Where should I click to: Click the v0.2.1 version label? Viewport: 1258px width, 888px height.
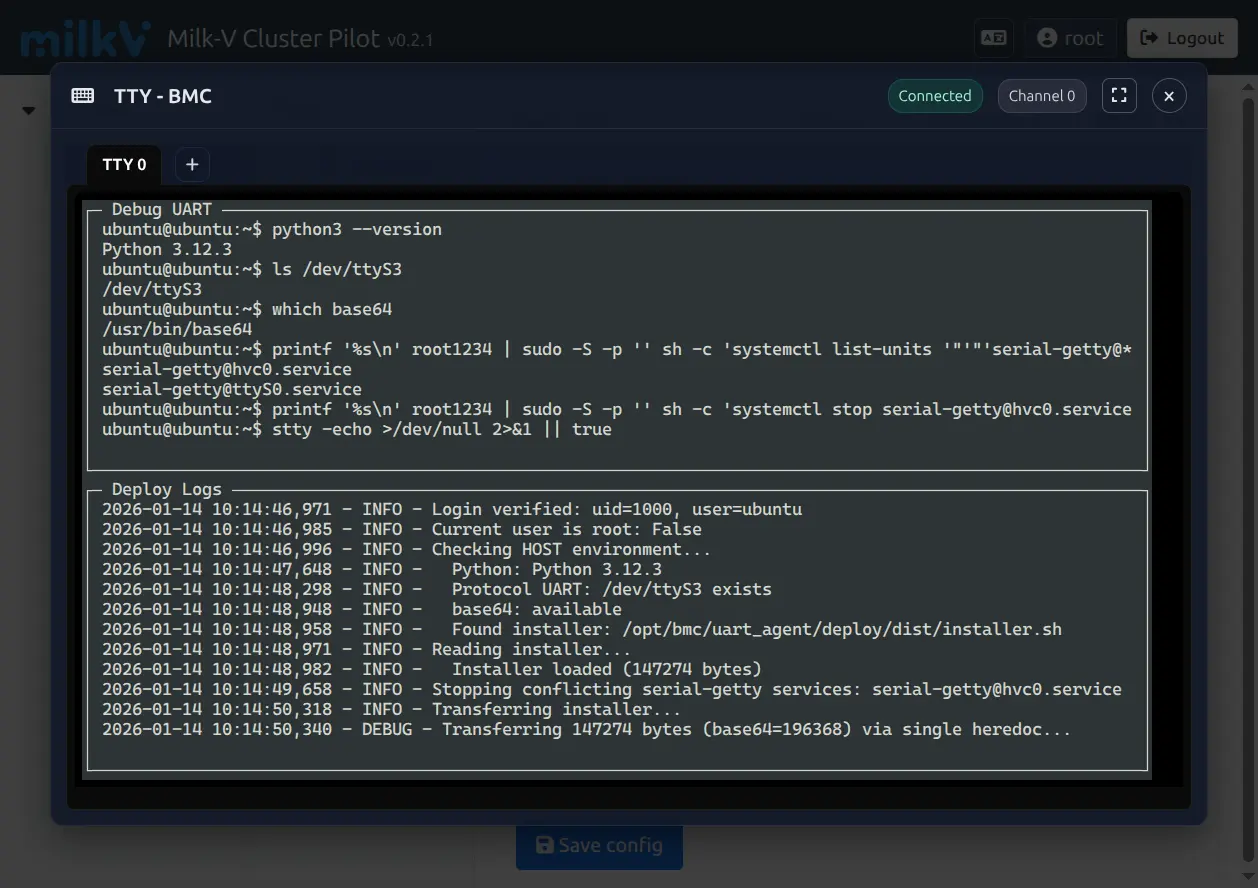(410, 41)
